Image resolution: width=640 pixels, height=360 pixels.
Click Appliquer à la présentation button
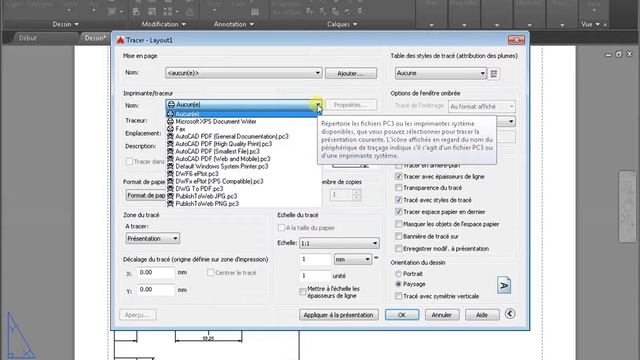[x=338, y=315]
